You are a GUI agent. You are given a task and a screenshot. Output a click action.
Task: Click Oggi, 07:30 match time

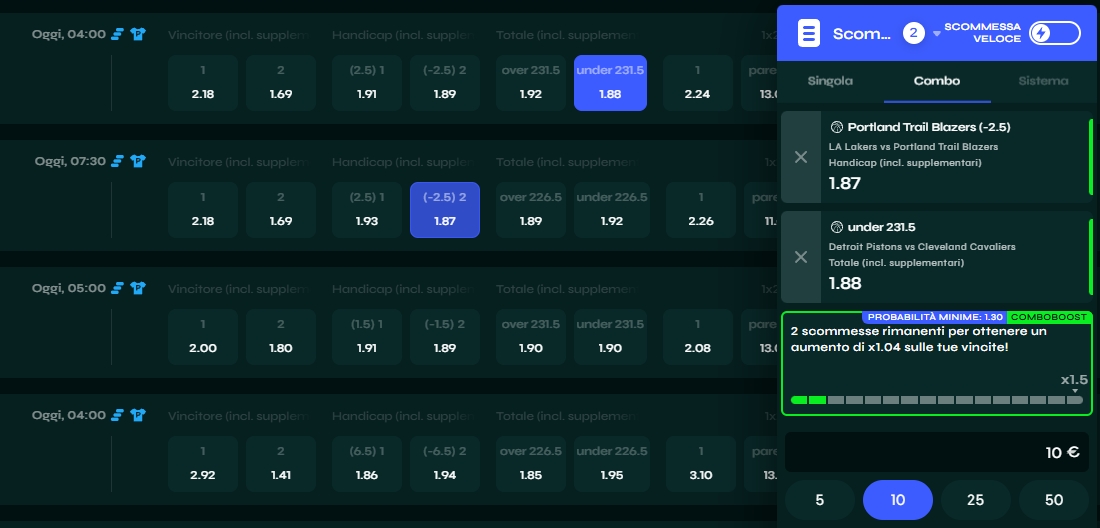70,161
